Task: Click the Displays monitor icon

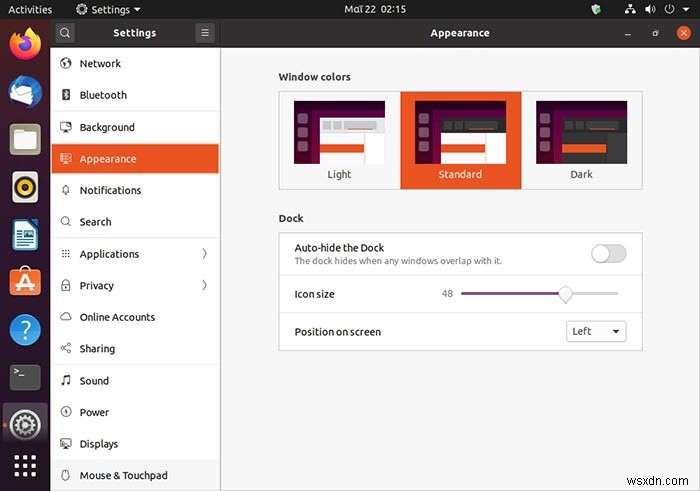Action: tap(66, 444)
